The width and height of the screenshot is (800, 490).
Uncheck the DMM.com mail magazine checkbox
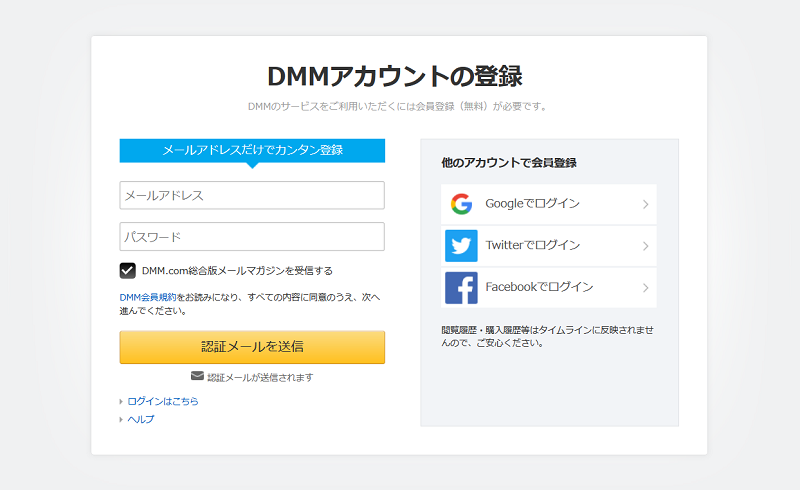click(128, 271)
